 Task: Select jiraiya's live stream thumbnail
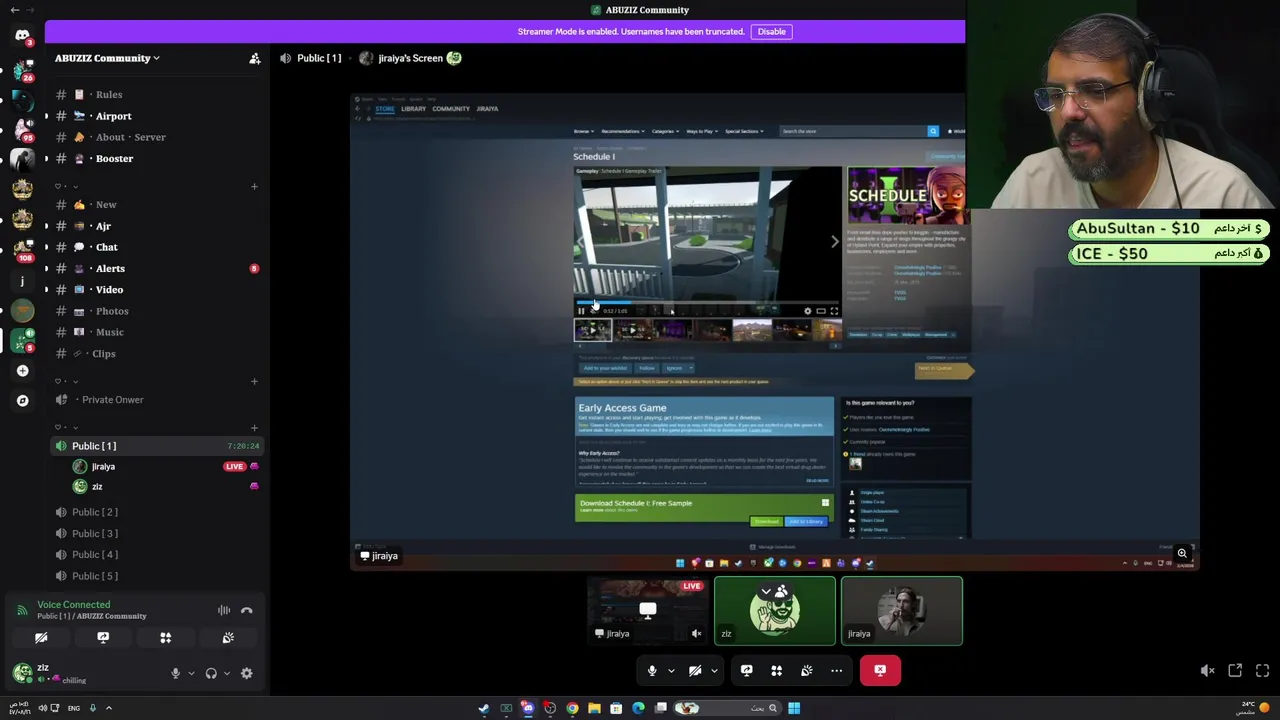[x=648, y=611]
